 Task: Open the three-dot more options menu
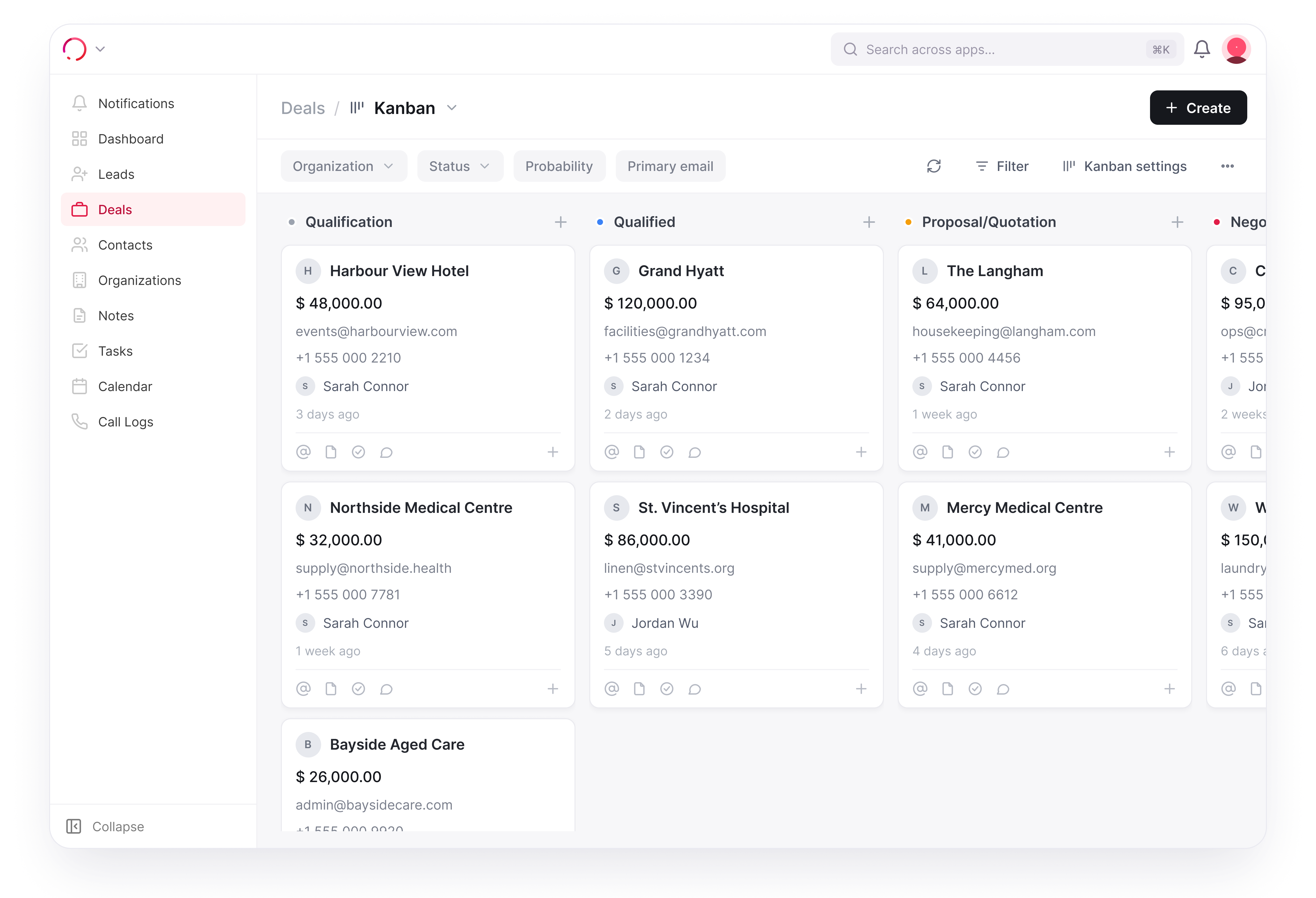1227,166
